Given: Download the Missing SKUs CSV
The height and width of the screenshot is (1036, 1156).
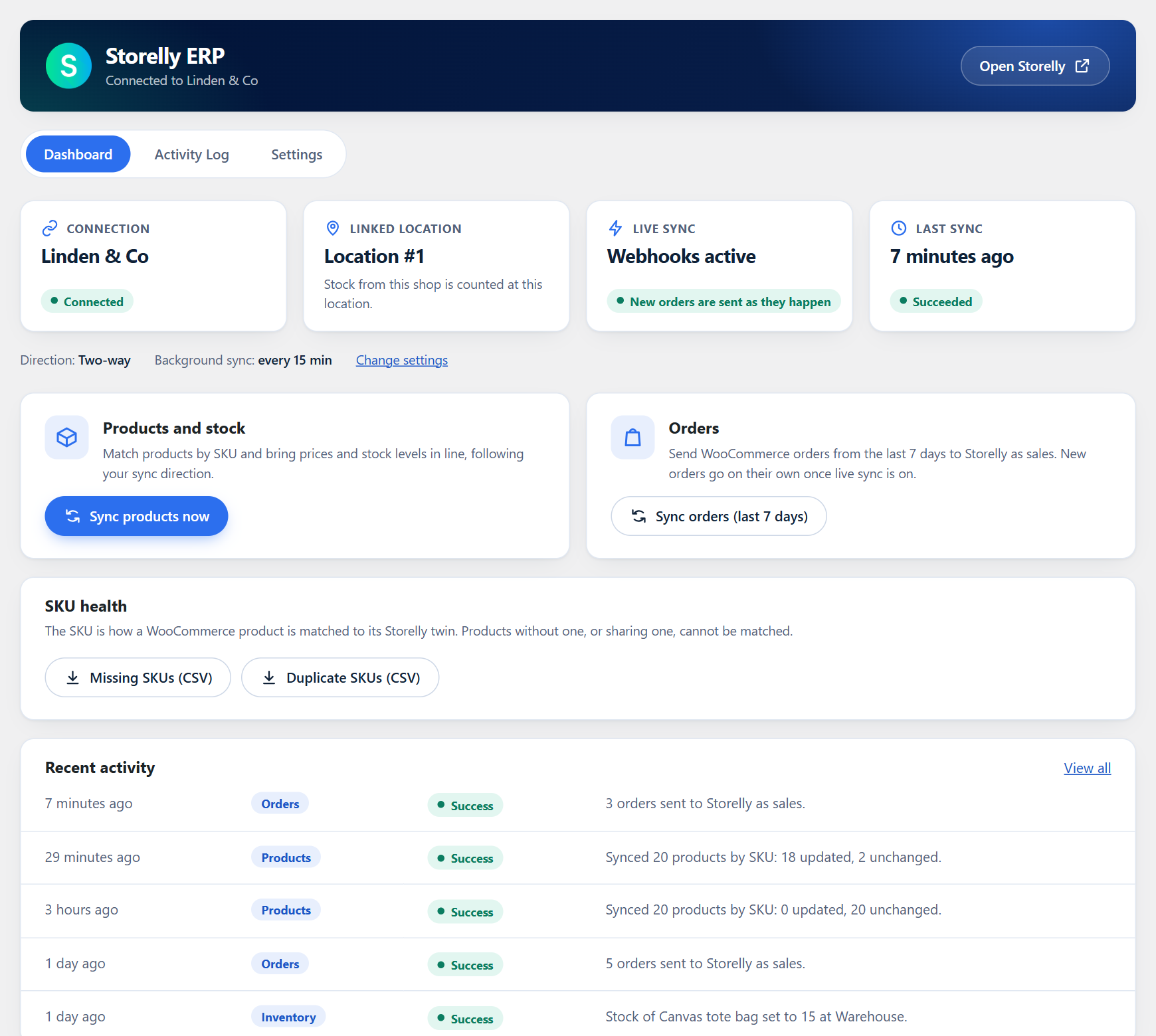Looking at the screenshot, I should [138, 677].
